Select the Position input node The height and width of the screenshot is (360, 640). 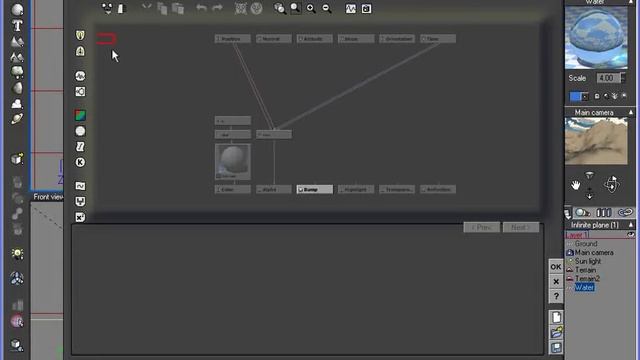coord(233,39)
